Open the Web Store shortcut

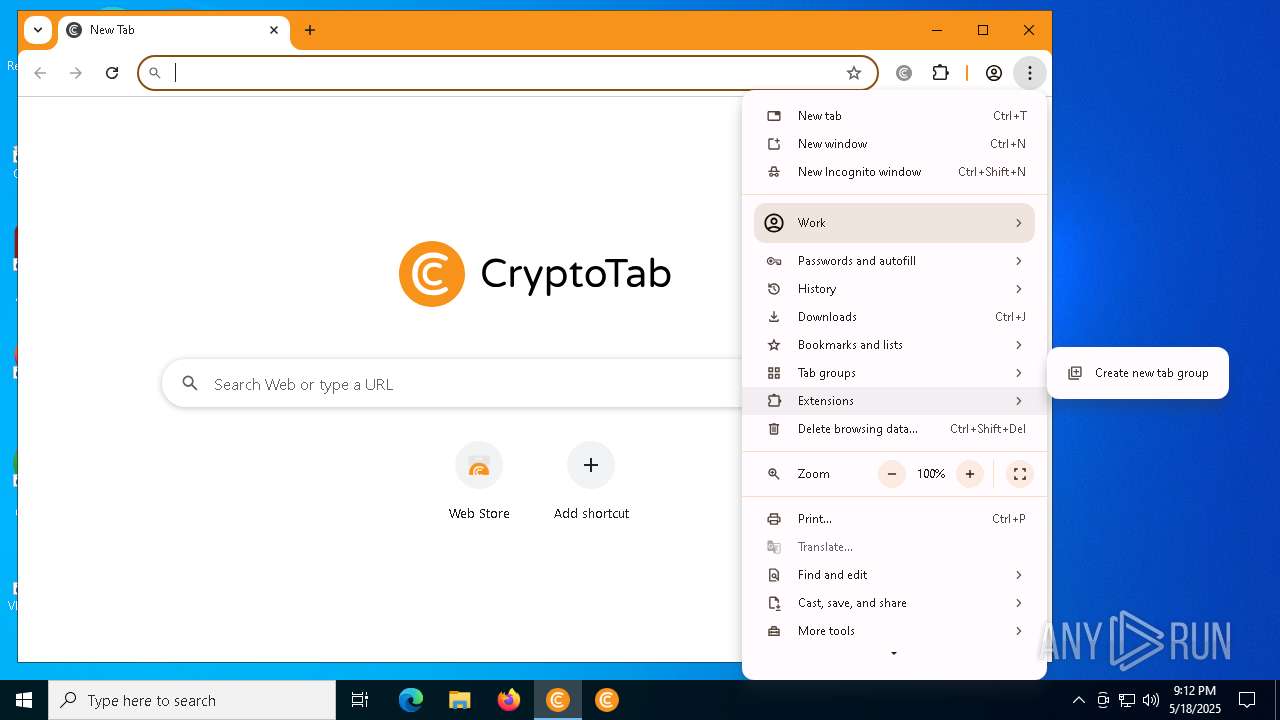click(479, 482)
